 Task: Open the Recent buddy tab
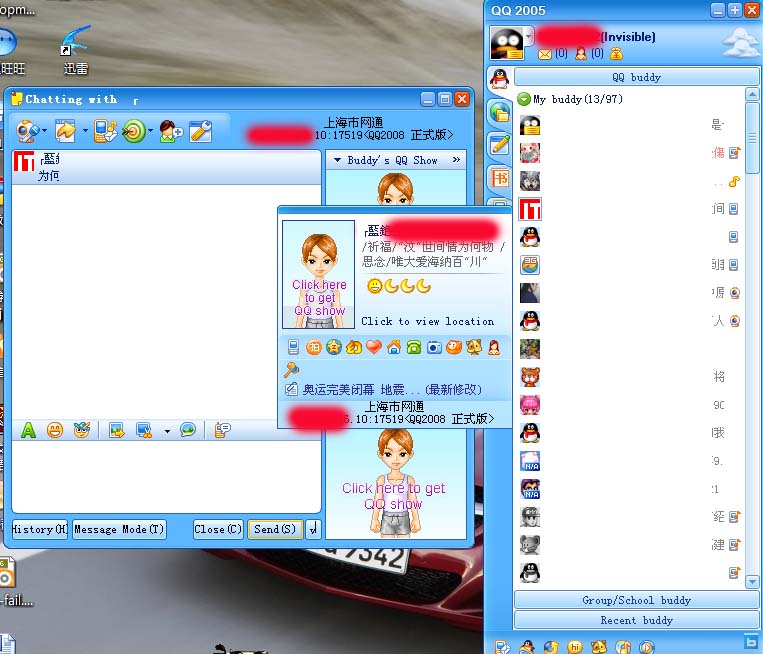(x=636, y=620)
